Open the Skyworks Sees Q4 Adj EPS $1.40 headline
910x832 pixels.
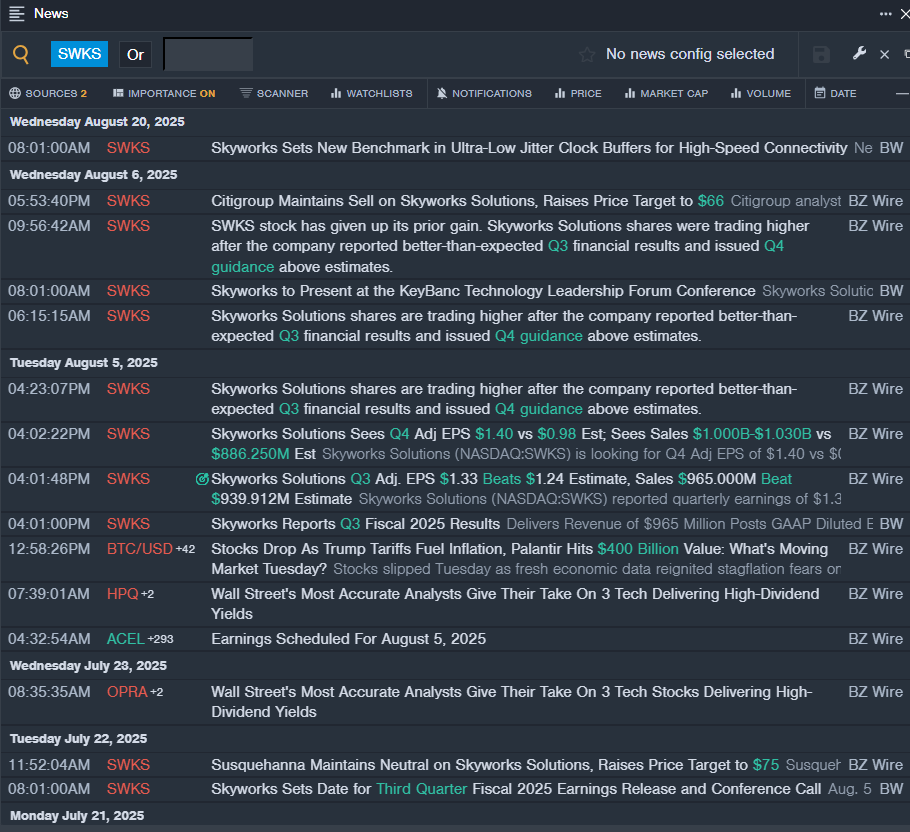click(521, 444)
